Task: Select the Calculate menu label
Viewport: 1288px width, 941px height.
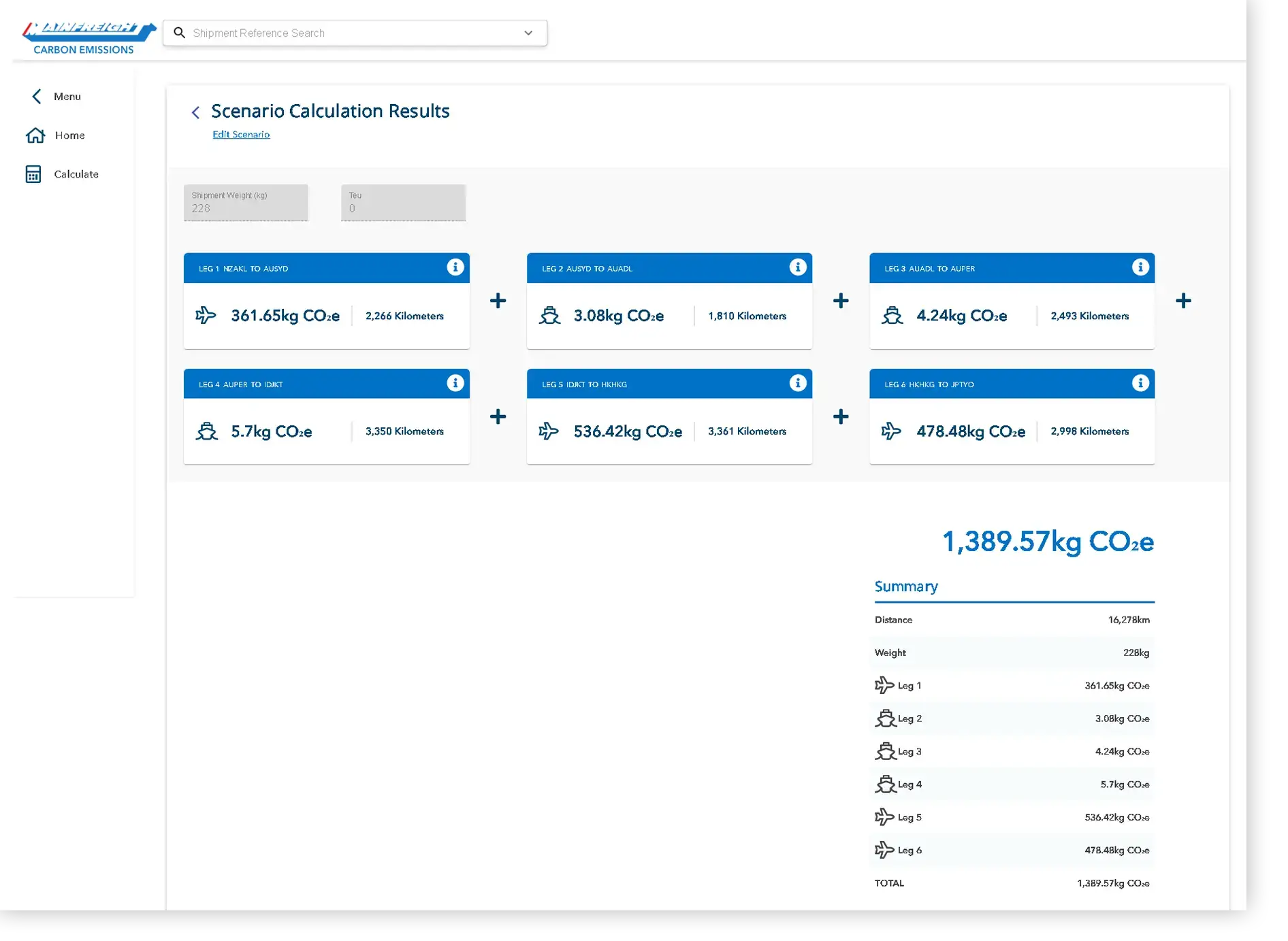Action: [76, 174]
